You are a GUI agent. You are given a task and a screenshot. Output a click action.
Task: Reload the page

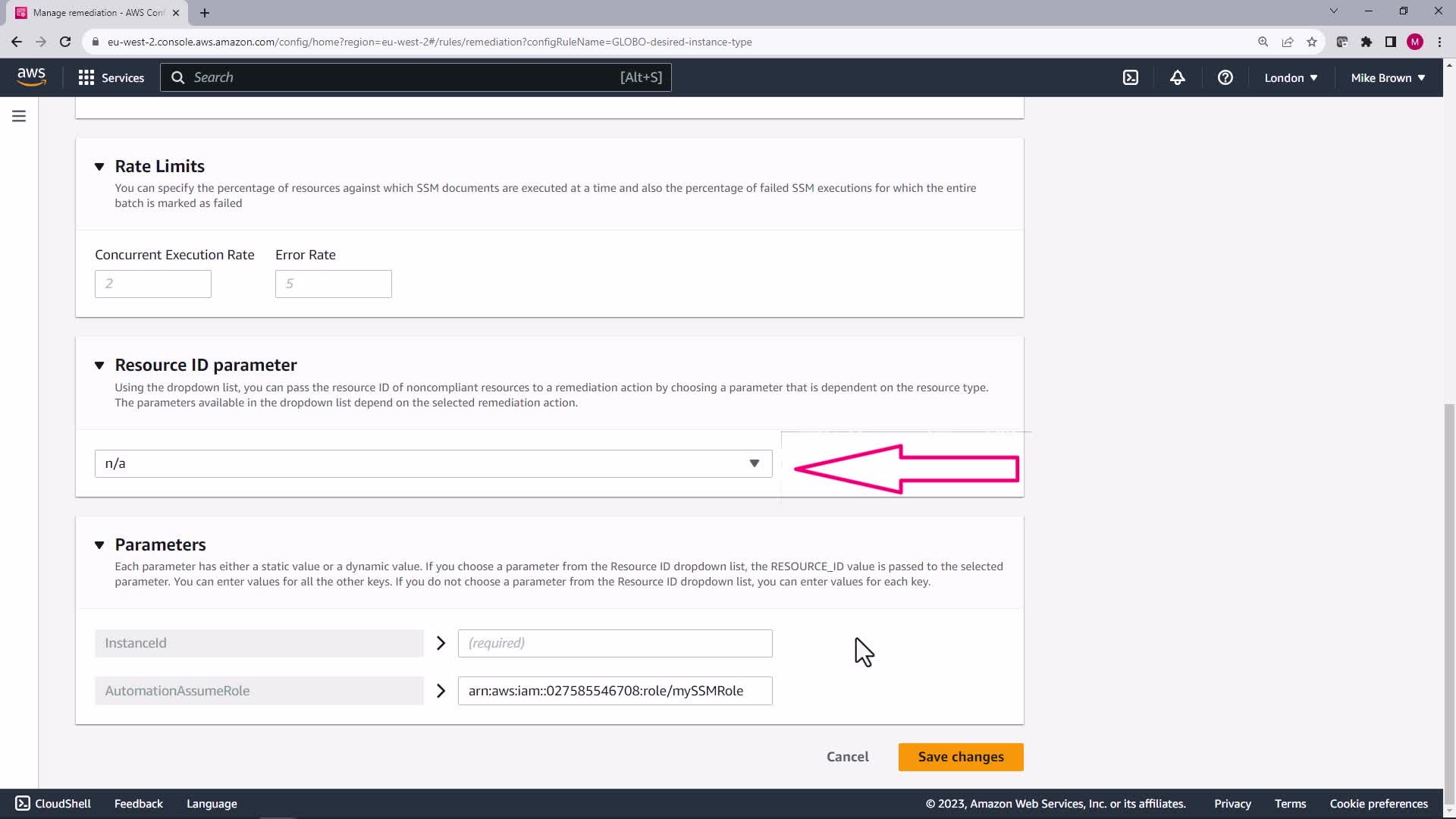(x=65, y=42)
